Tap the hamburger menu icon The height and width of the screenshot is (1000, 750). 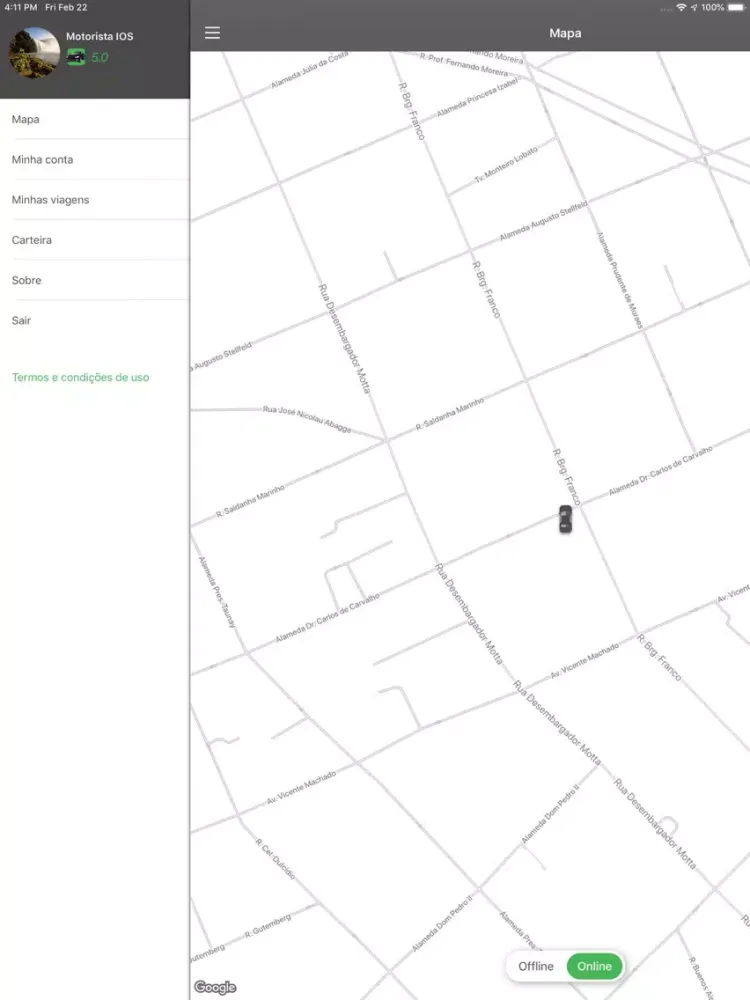[x=212, y=33]
